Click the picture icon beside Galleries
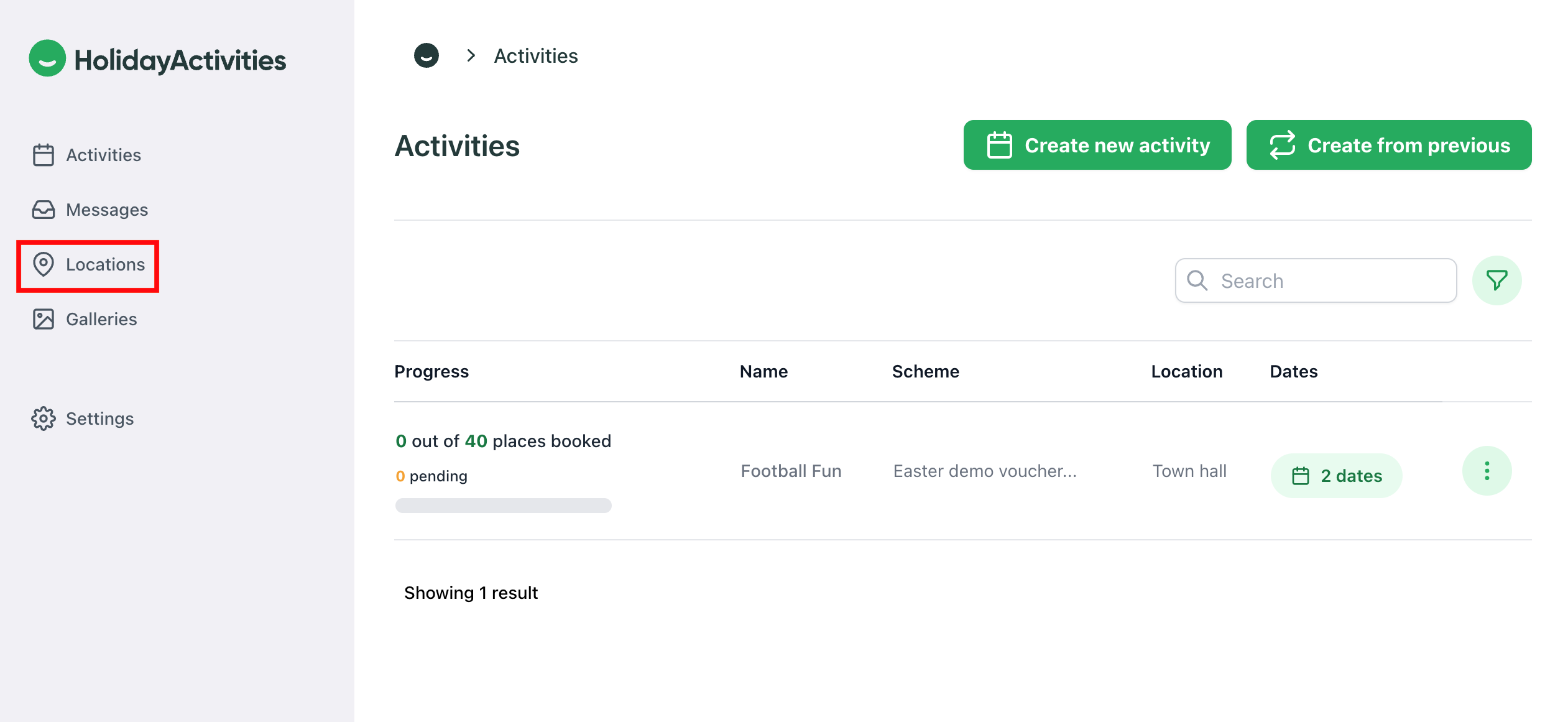Image resolution: width=1568 pixels, height=722 pixels. point(44,319)
